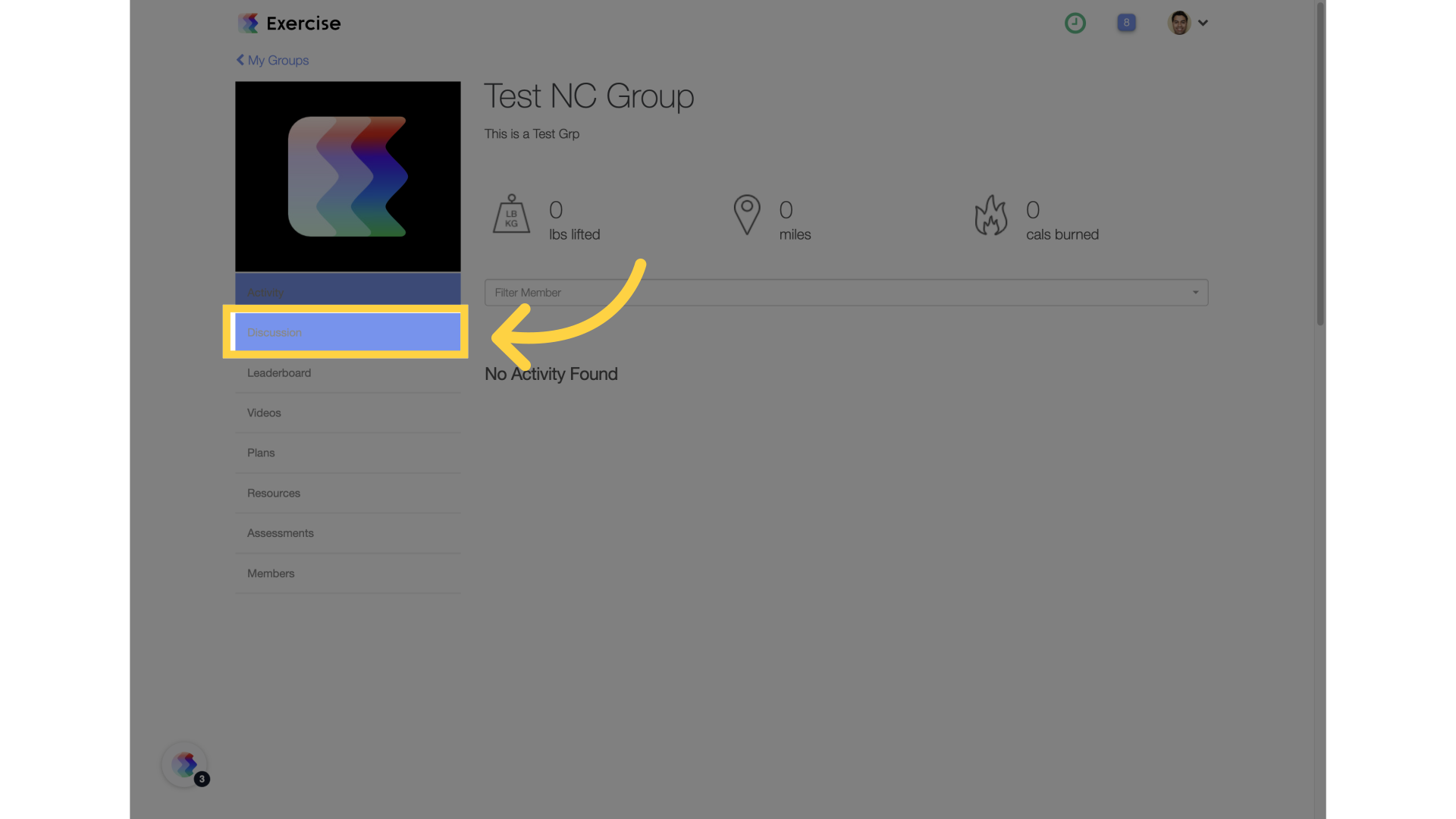Open the chat widget with badge 3

[185, 764]
